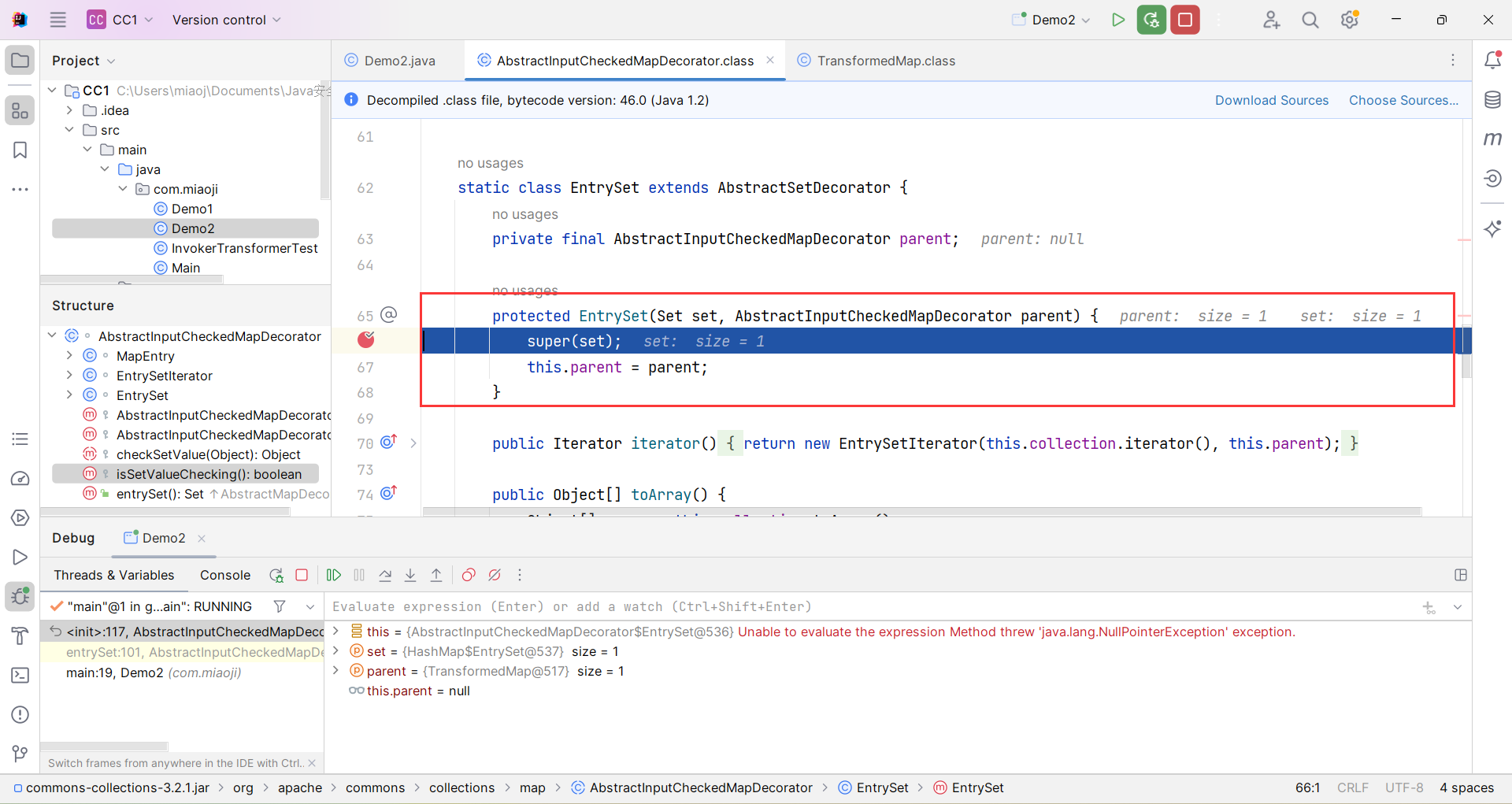Open the Terminal tool window
This screenshot has width=1512, height=804.
20,675
